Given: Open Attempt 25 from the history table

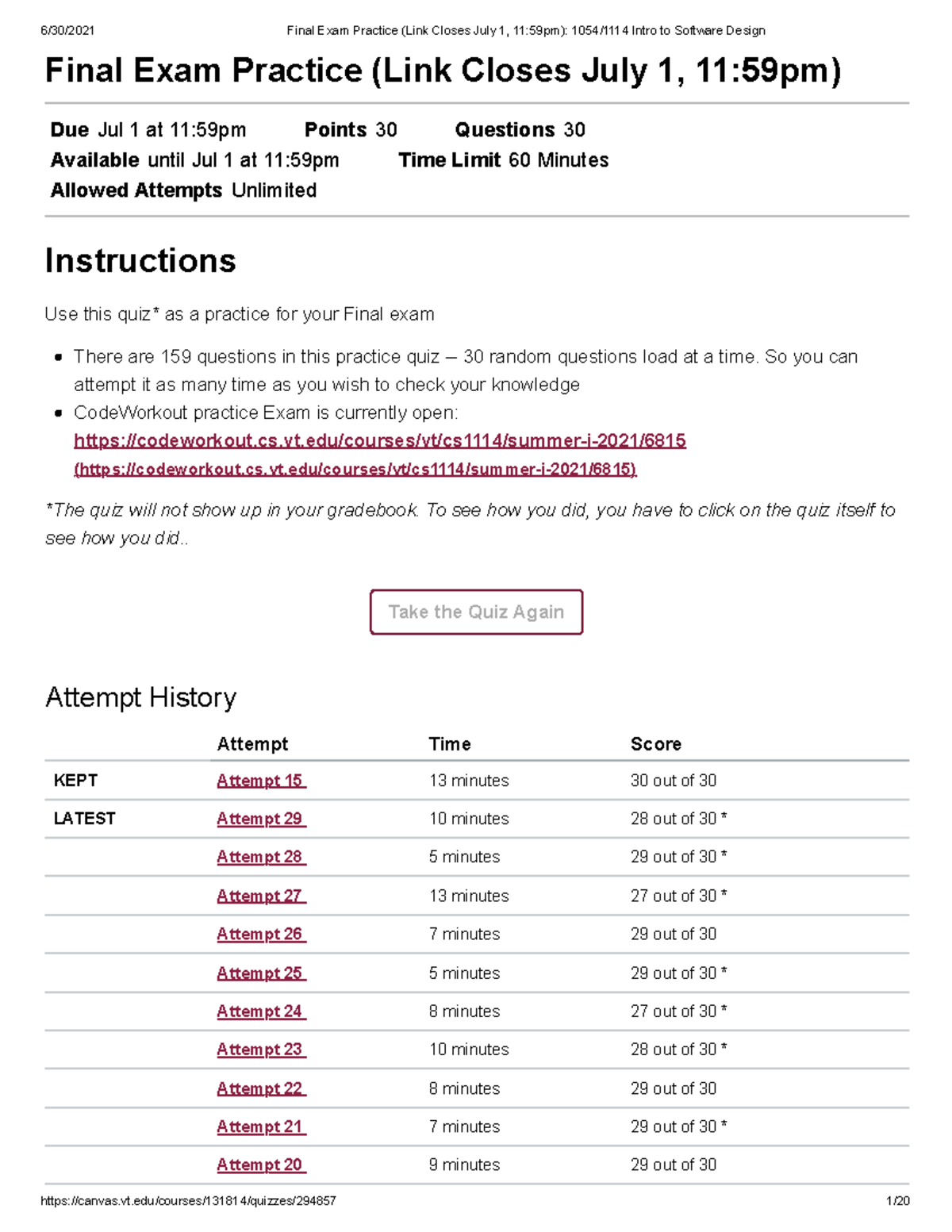Looking at the screenshot, I should (259, 973).
